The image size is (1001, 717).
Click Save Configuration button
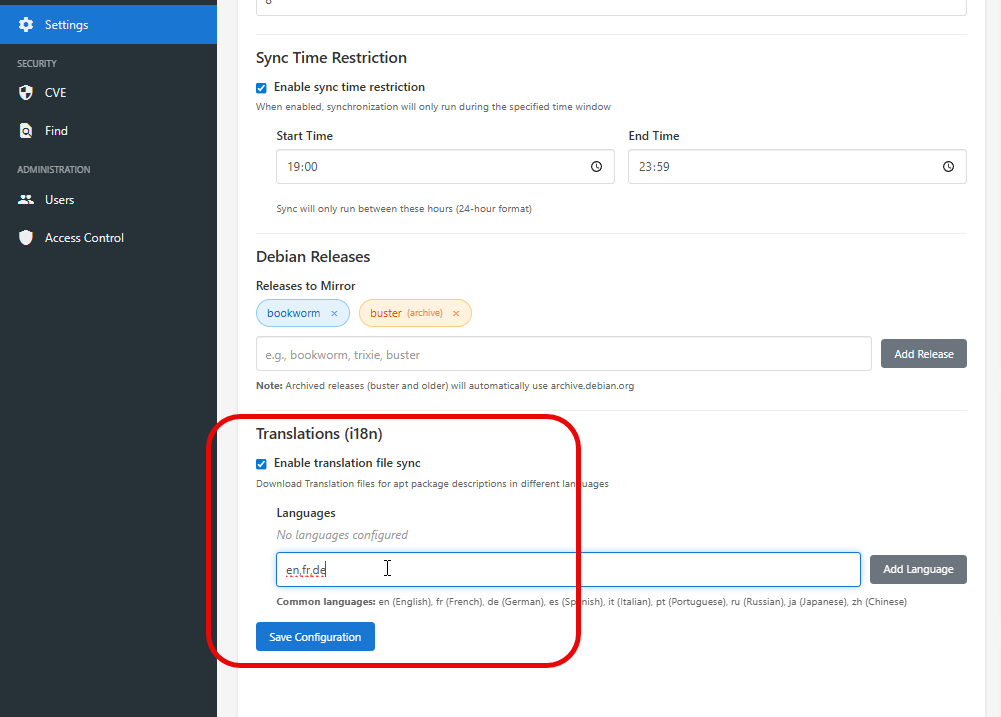315,637
